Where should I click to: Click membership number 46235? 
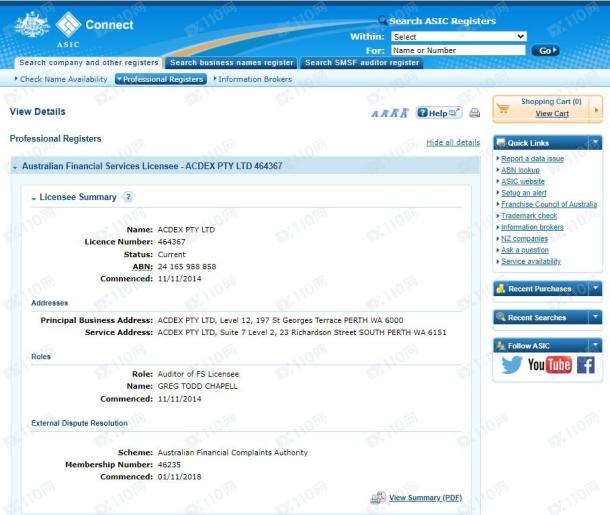click(x=169, y=465)
